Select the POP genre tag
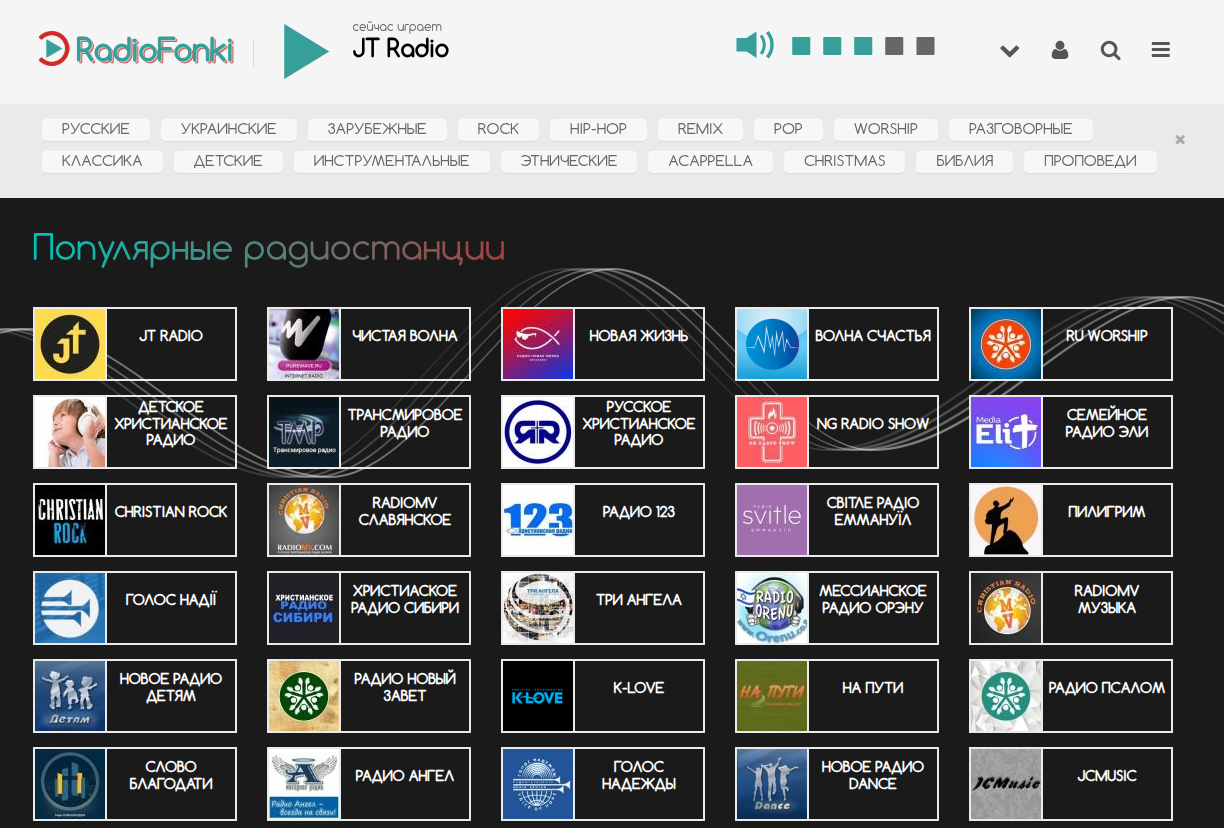The height and width of the screenshot is (828, 1224). click(x=788, y=129)
